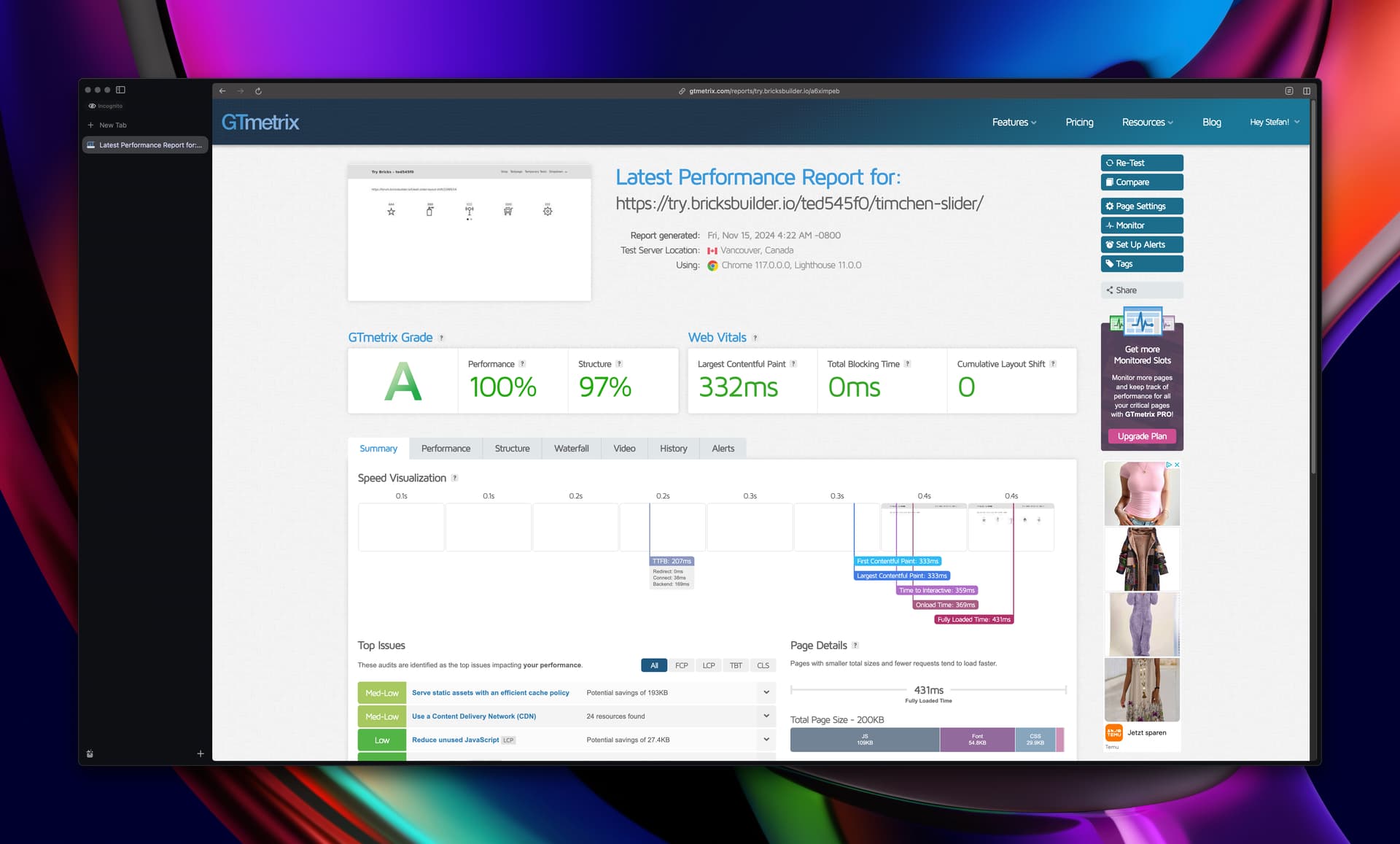Open the Hey Stefan account dropdown
This screenshot has width=1400, height=844.
click(x=1274, y=122)
